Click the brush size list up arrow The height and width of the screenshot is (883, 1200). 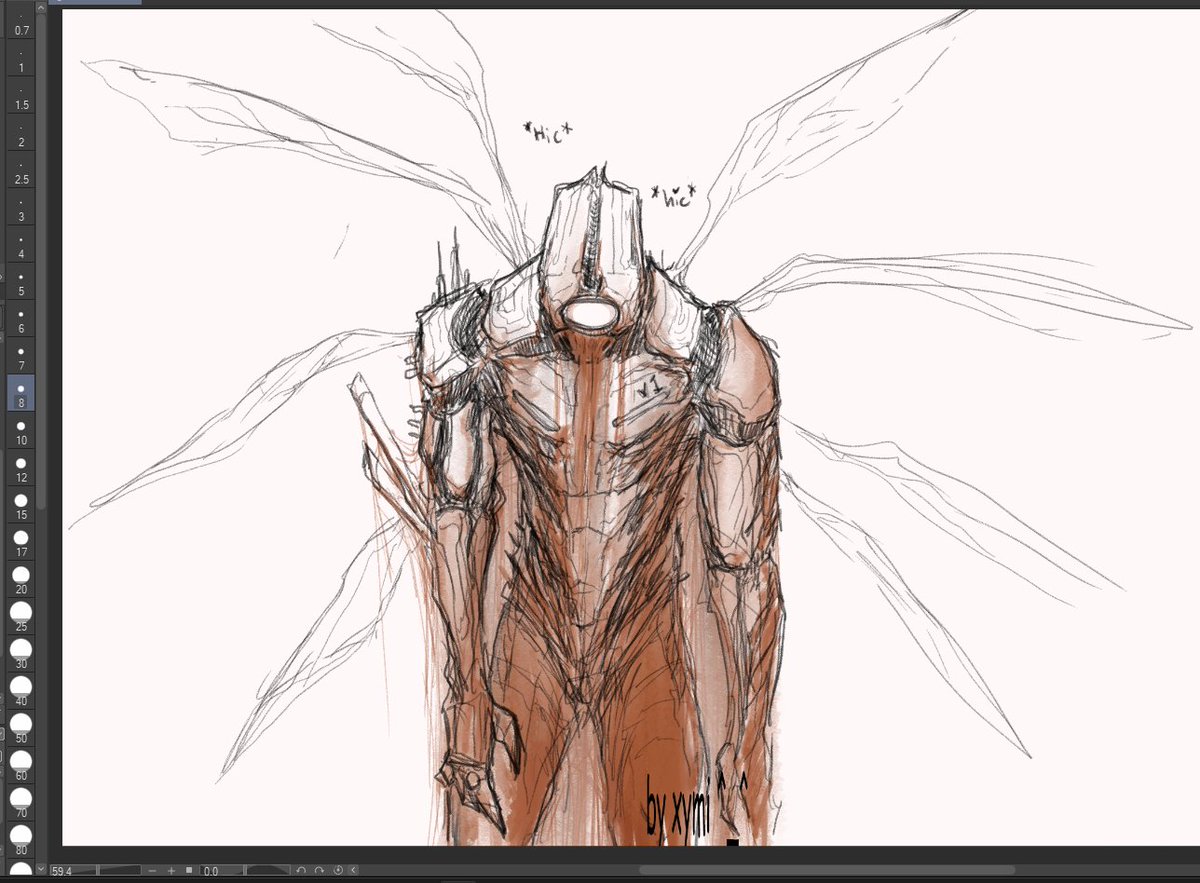(41, 8)
